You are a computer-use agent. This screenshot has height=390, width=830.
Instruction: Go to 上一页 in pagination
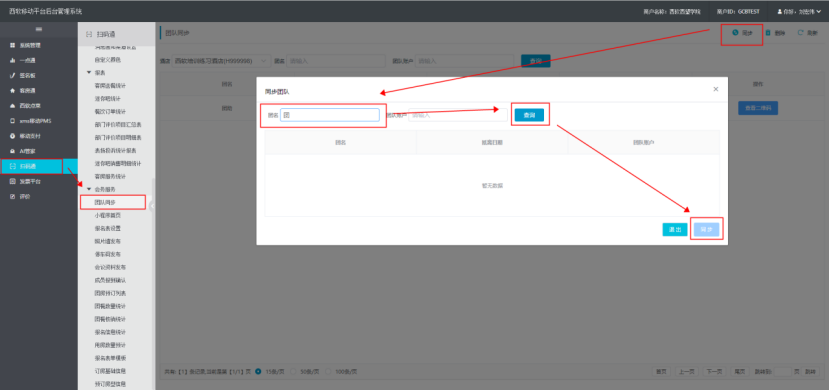[x=686, y=371]
